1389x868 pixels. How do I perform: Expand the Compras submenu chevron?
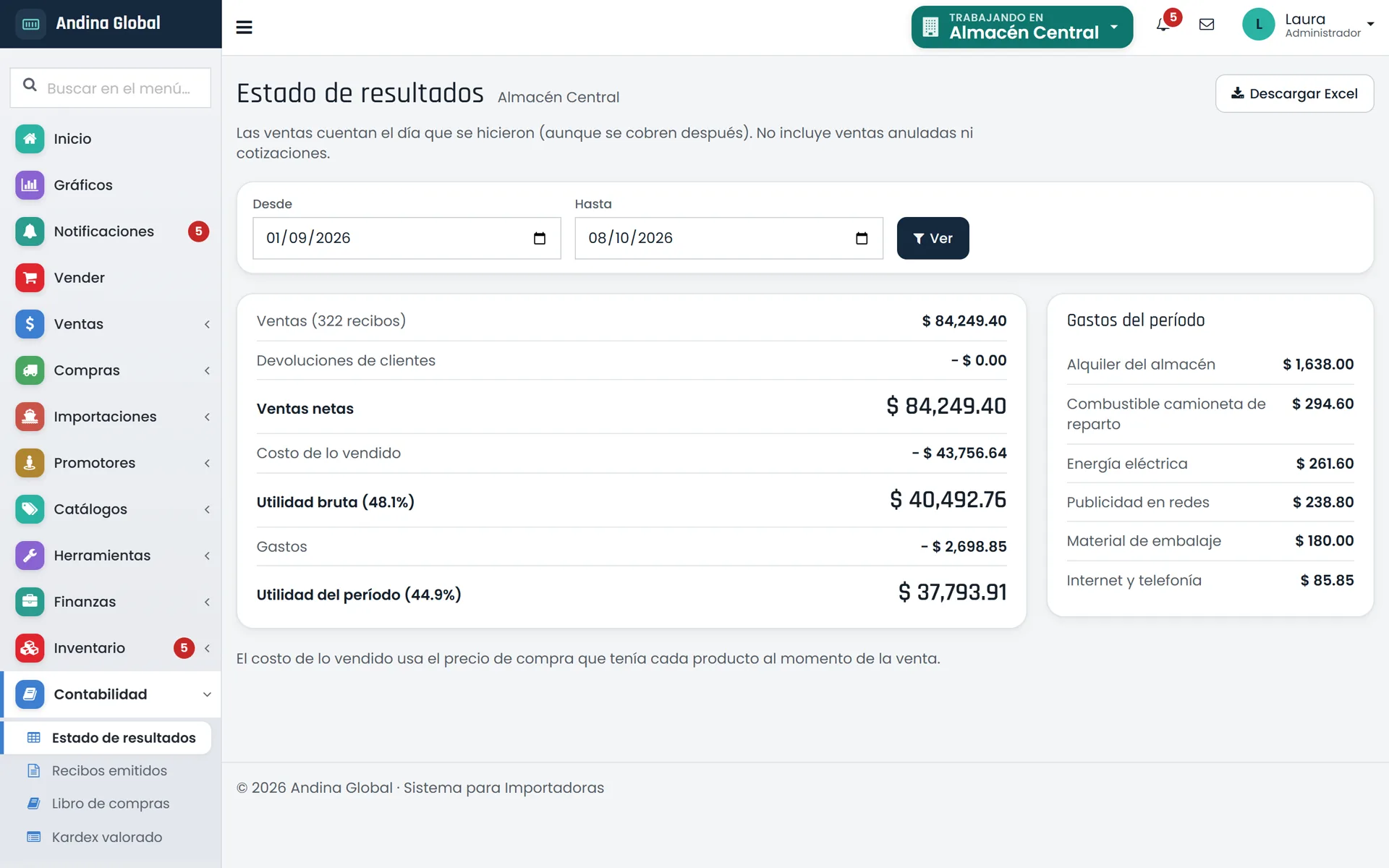coord(207,370)
